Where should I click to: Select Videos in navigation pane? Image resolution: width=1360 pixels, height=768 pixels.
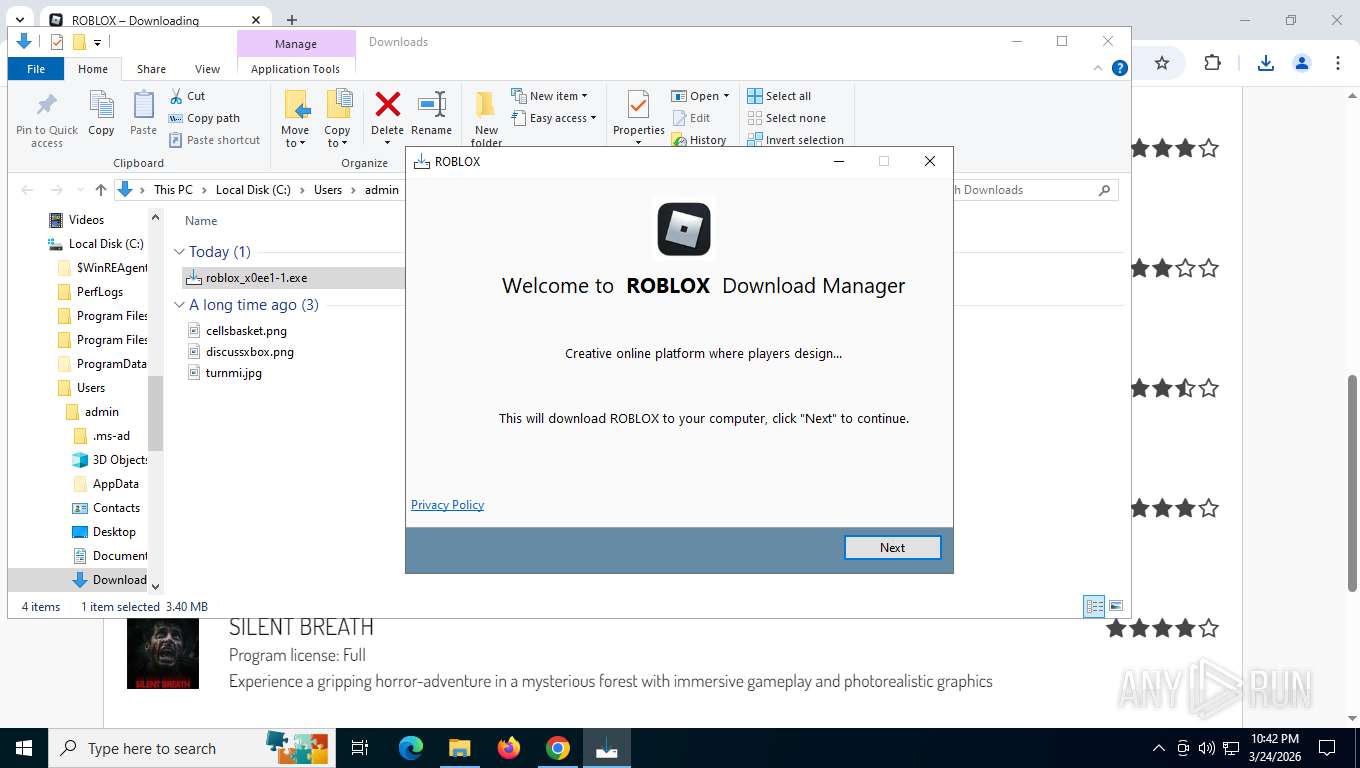[x=86, y=220]
